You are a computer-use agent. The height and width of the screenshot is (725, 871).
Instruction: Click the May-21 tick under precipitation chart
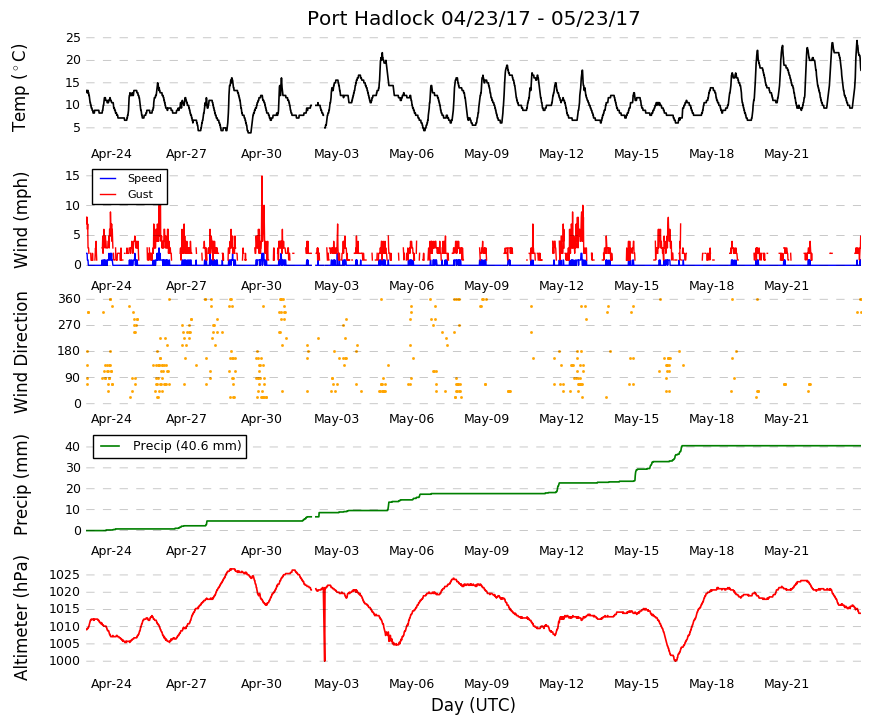pyautogui.click(x=786, y=551)
